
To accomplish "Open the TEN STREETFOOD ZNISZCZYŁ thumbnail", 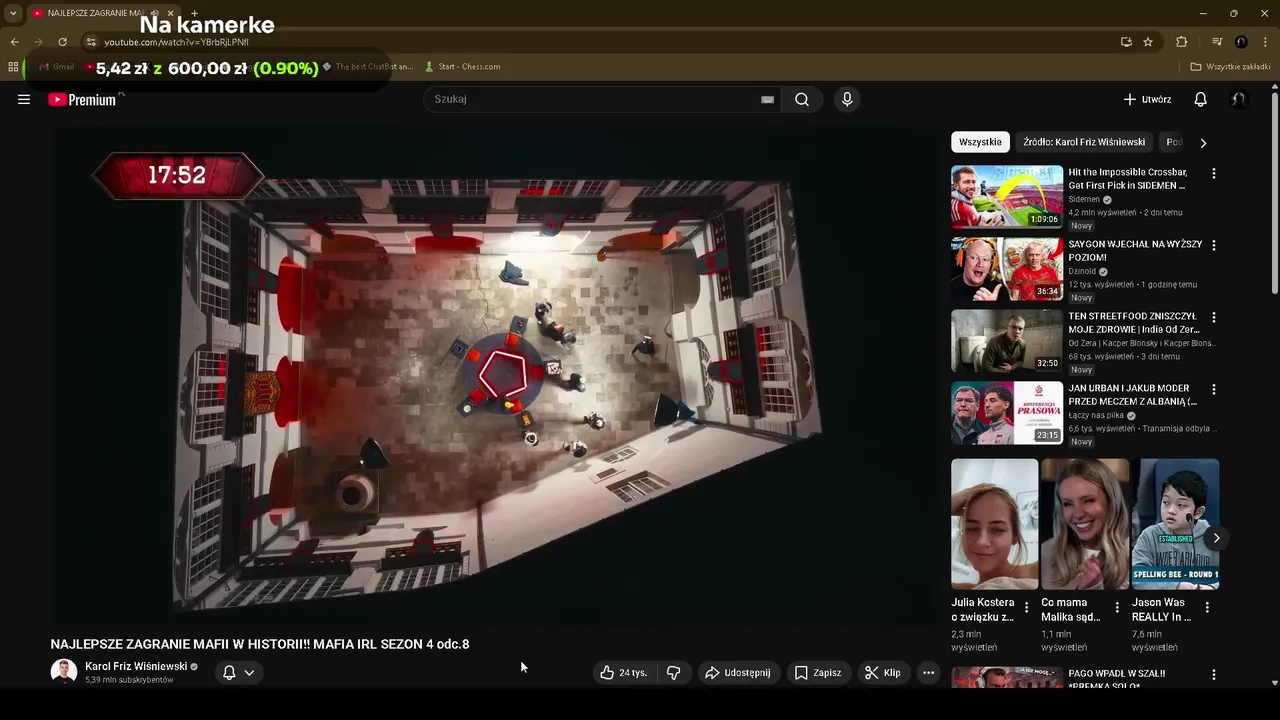I will (x=1007, y=341).
